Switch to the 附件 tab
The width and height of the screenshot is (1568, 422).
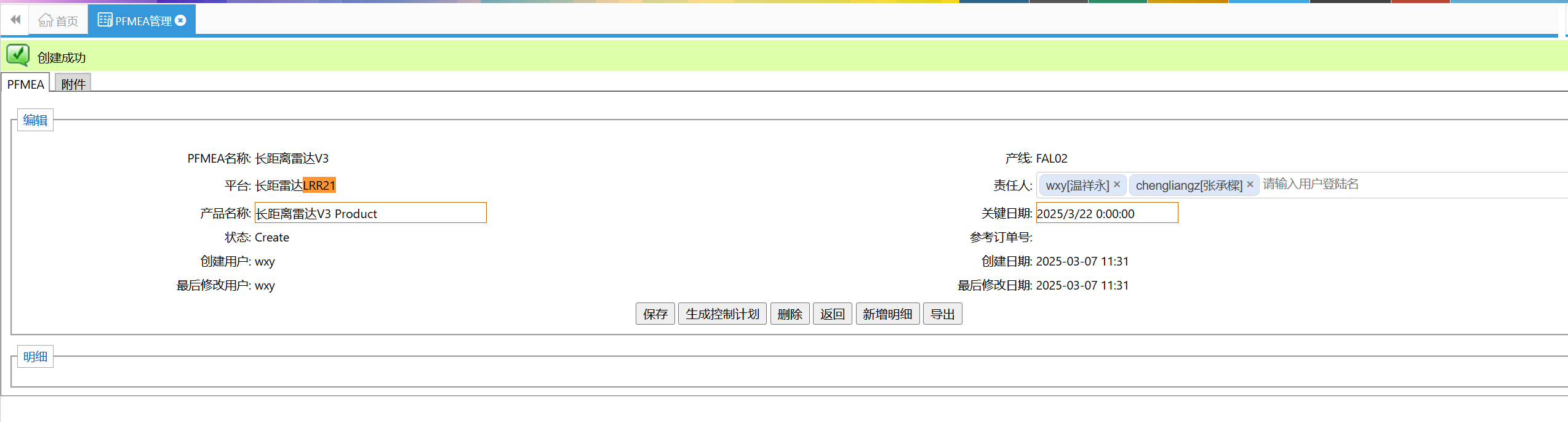point(73,84)
